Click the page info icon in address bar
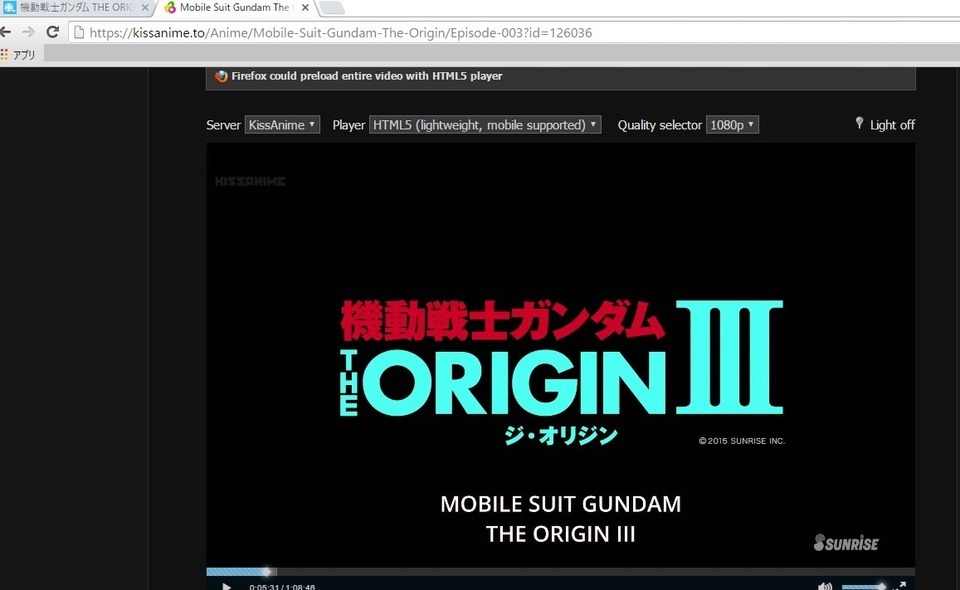The height and width of the screenshot is (590, 960). tap(79, 32)
